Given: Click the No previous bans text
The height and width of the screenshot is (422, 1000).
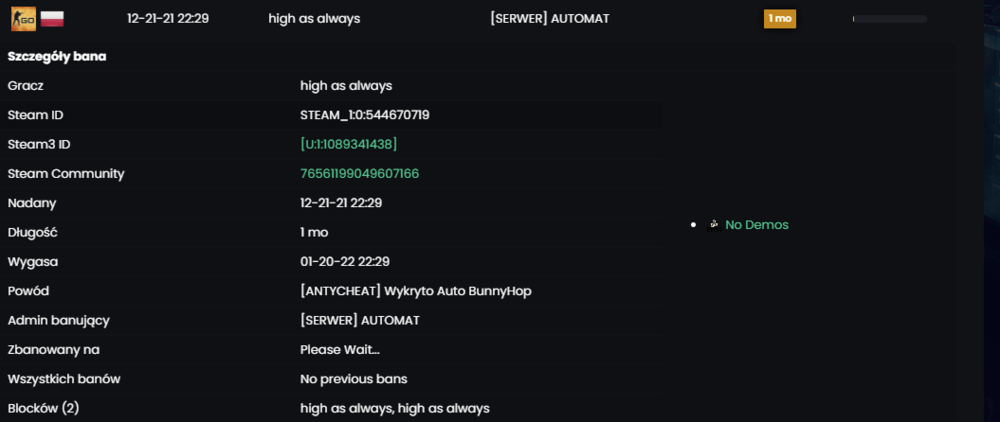Looking at the screenshot, I should click(x=353, y=379).
